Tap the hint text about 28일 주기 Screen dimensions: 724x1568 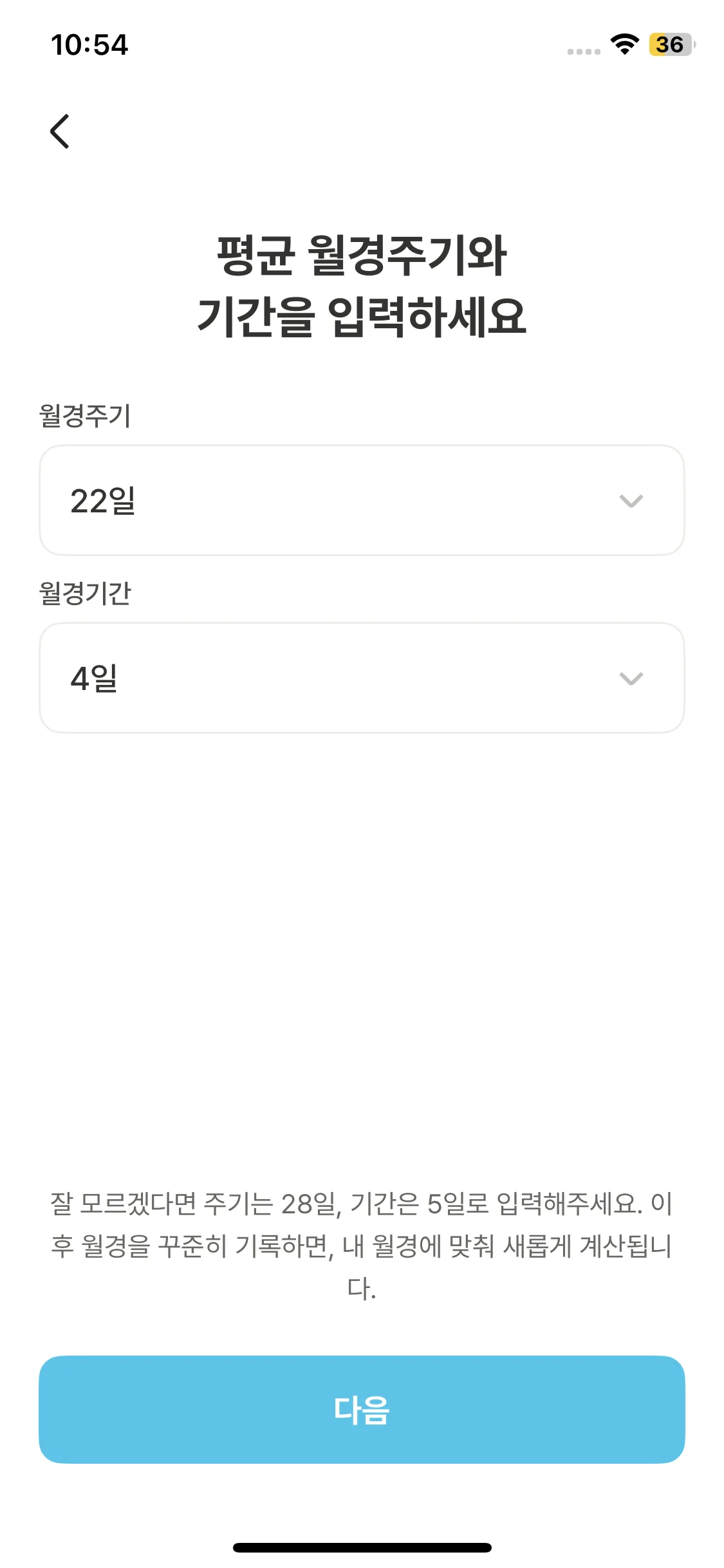click(362, 1204)
